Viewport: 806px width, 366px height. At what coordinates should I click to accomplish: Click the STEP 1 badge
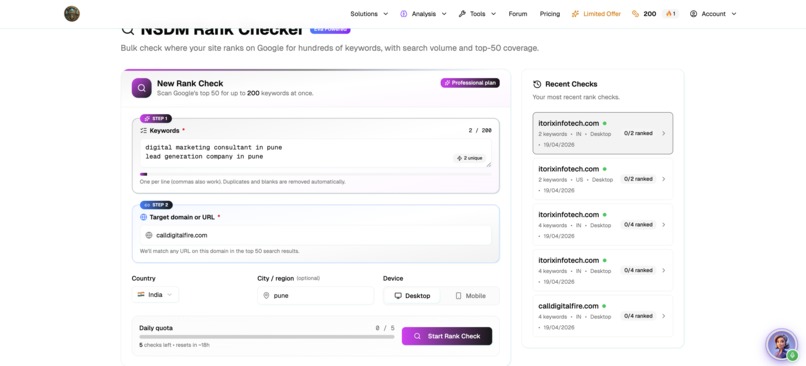156,118
